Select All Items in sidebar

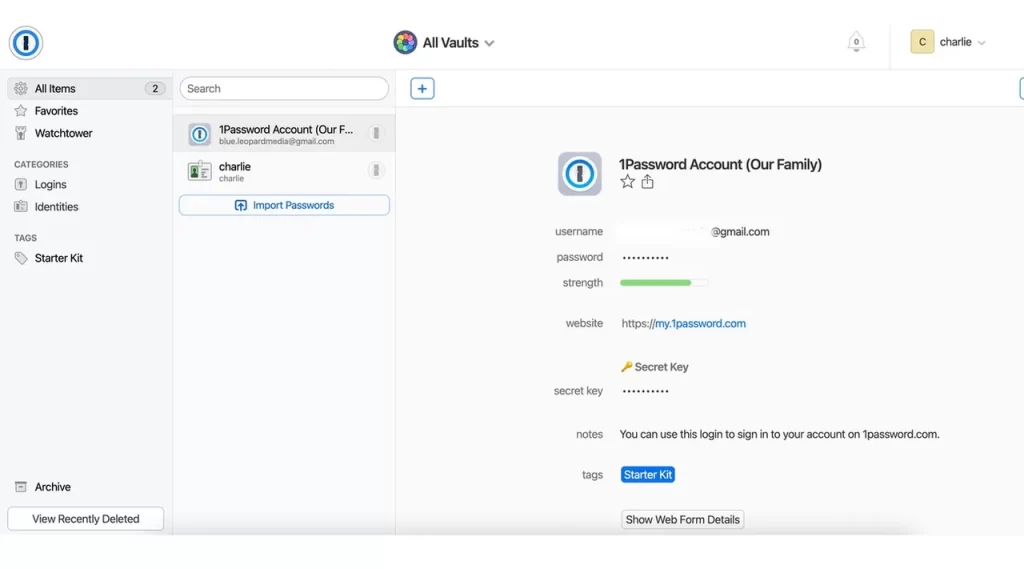(89, 88)
